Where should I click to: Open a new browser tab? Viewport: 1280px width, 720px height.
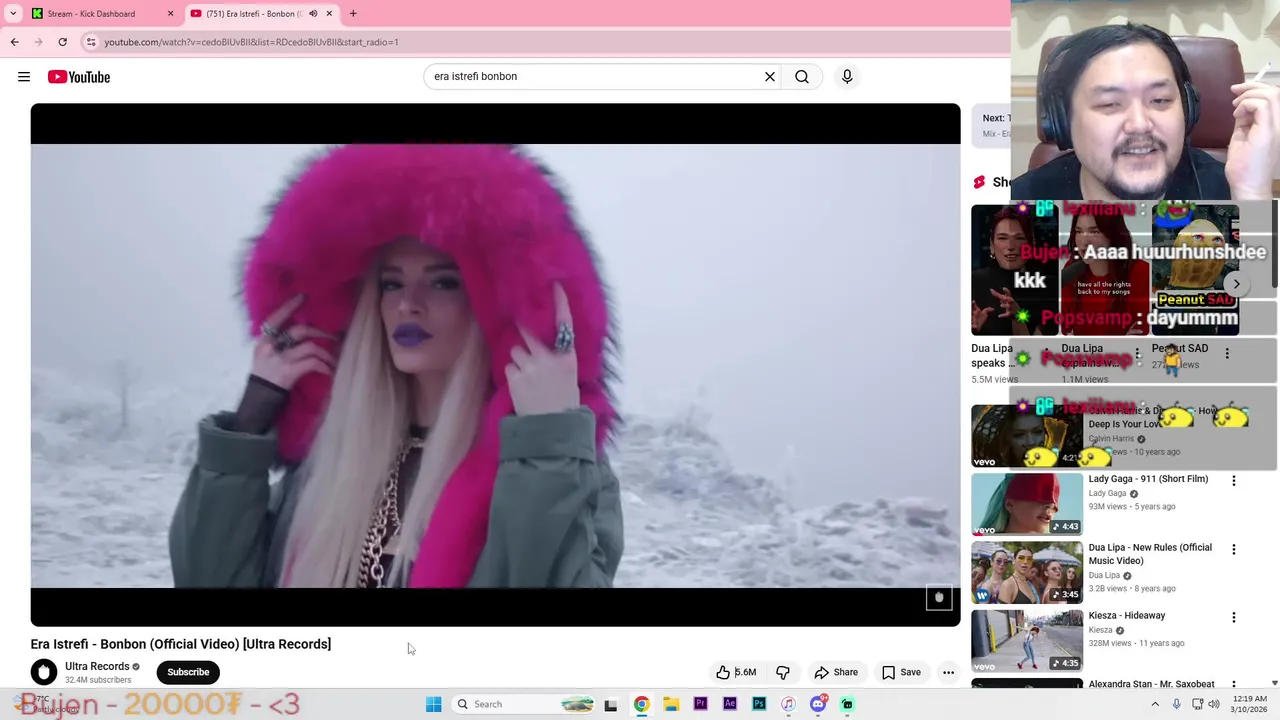(x=353, y=14)
